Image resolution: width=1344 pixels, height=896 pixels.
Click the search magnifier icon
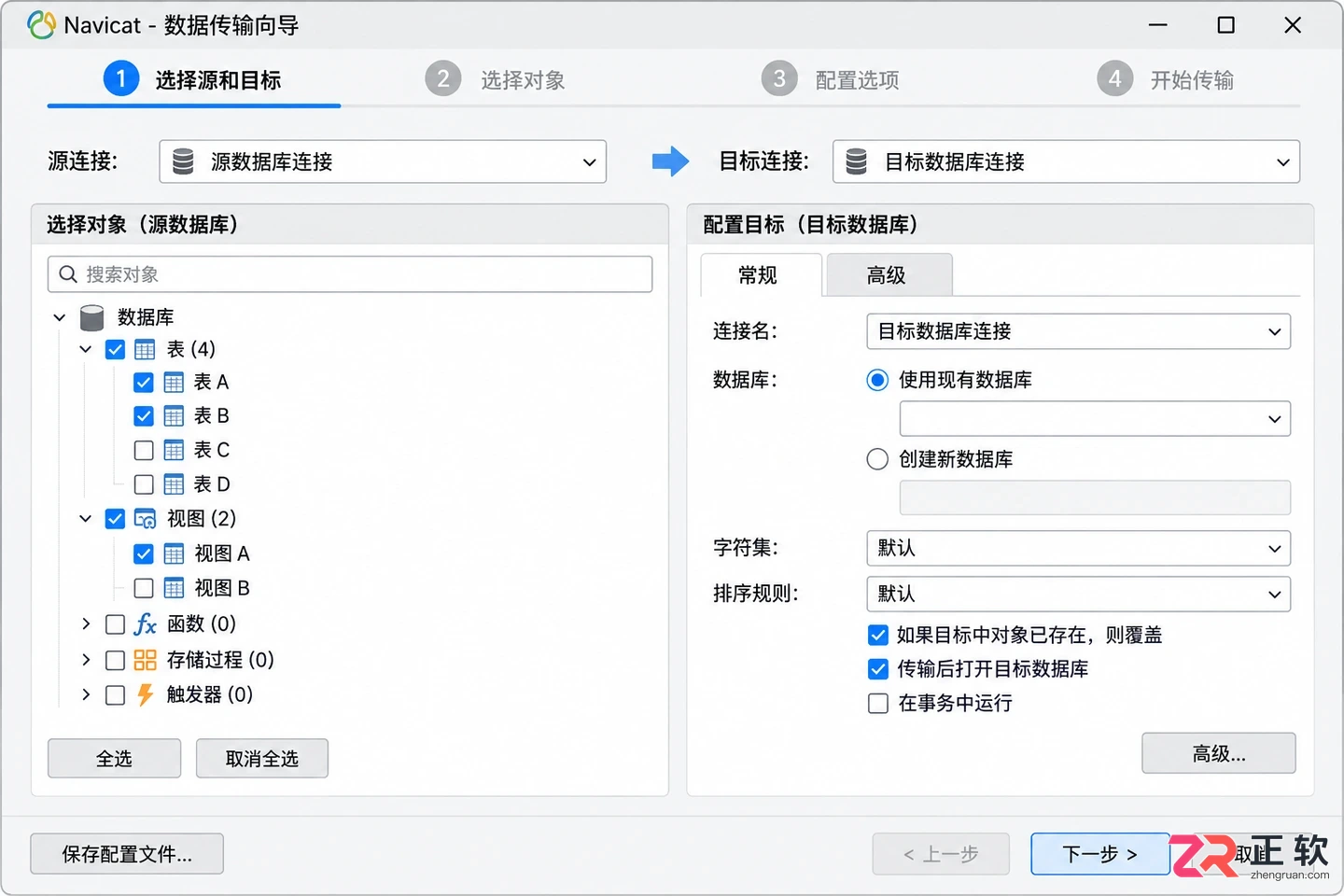coord(67,274)
